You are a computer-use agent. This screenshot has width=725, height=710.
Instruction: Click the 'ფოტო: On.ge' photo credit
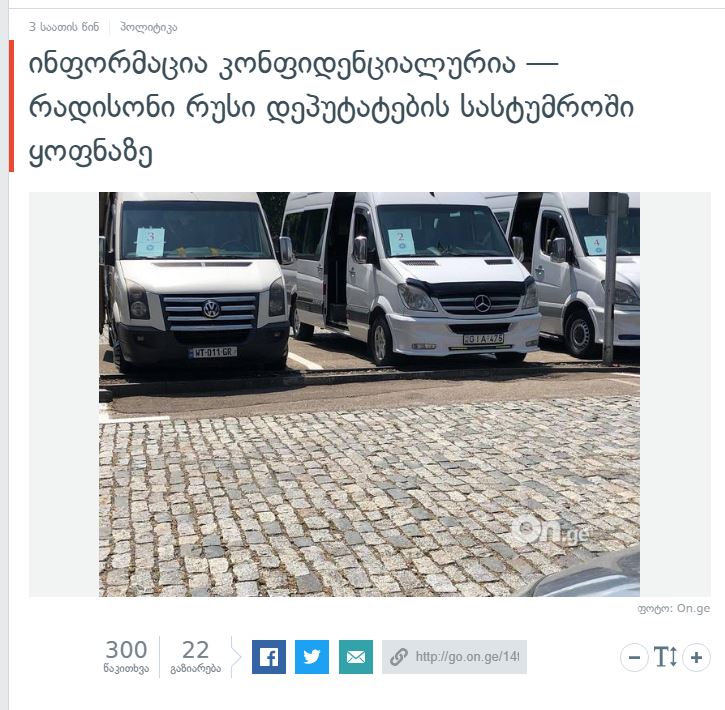point(674,608)
